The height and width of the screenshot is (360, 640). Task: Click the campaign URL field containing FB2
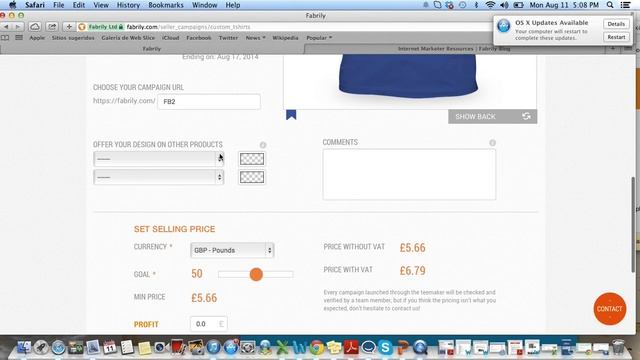point(209,102)
